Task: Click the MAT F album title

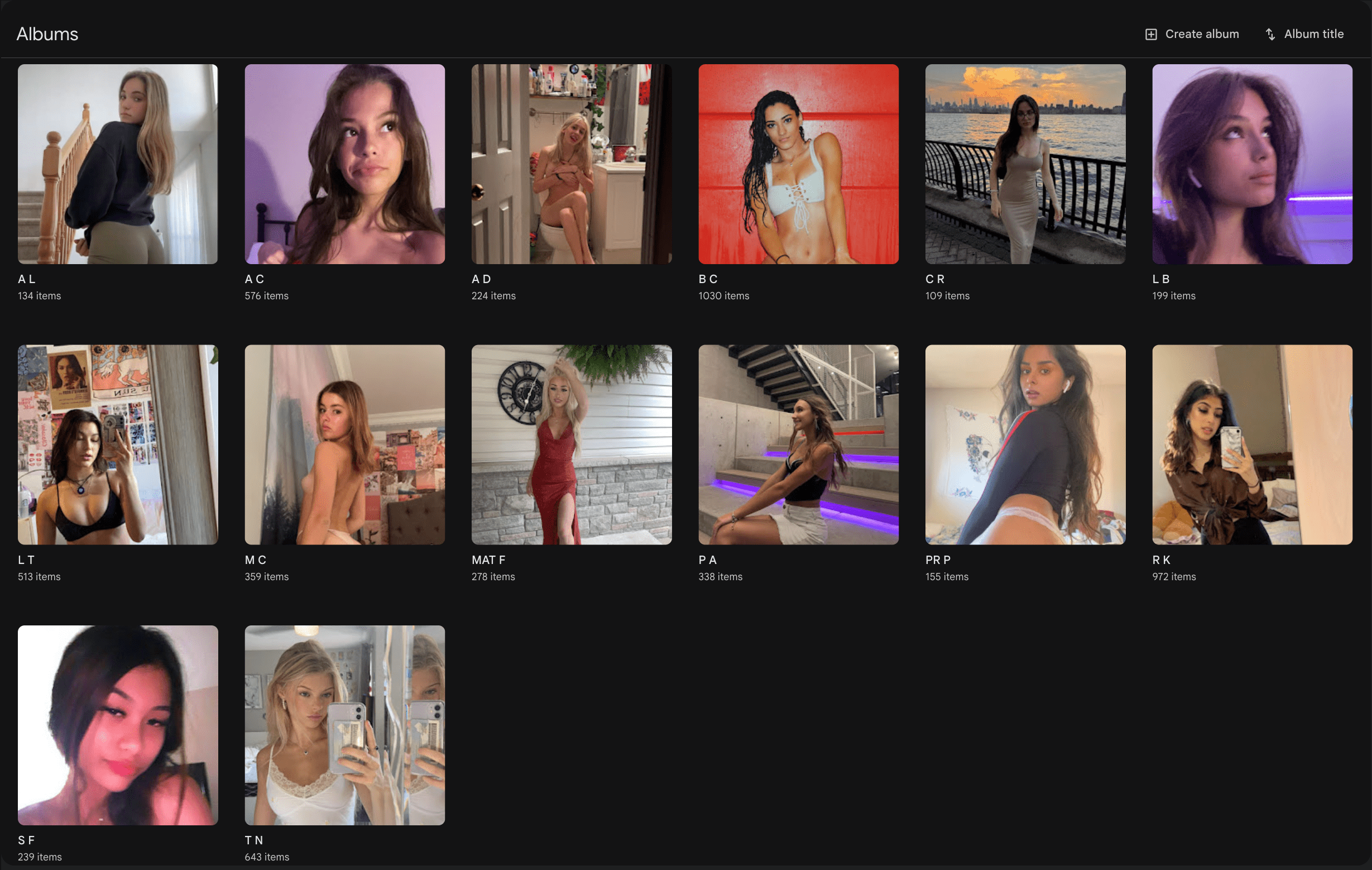Action: click(488, 560)
